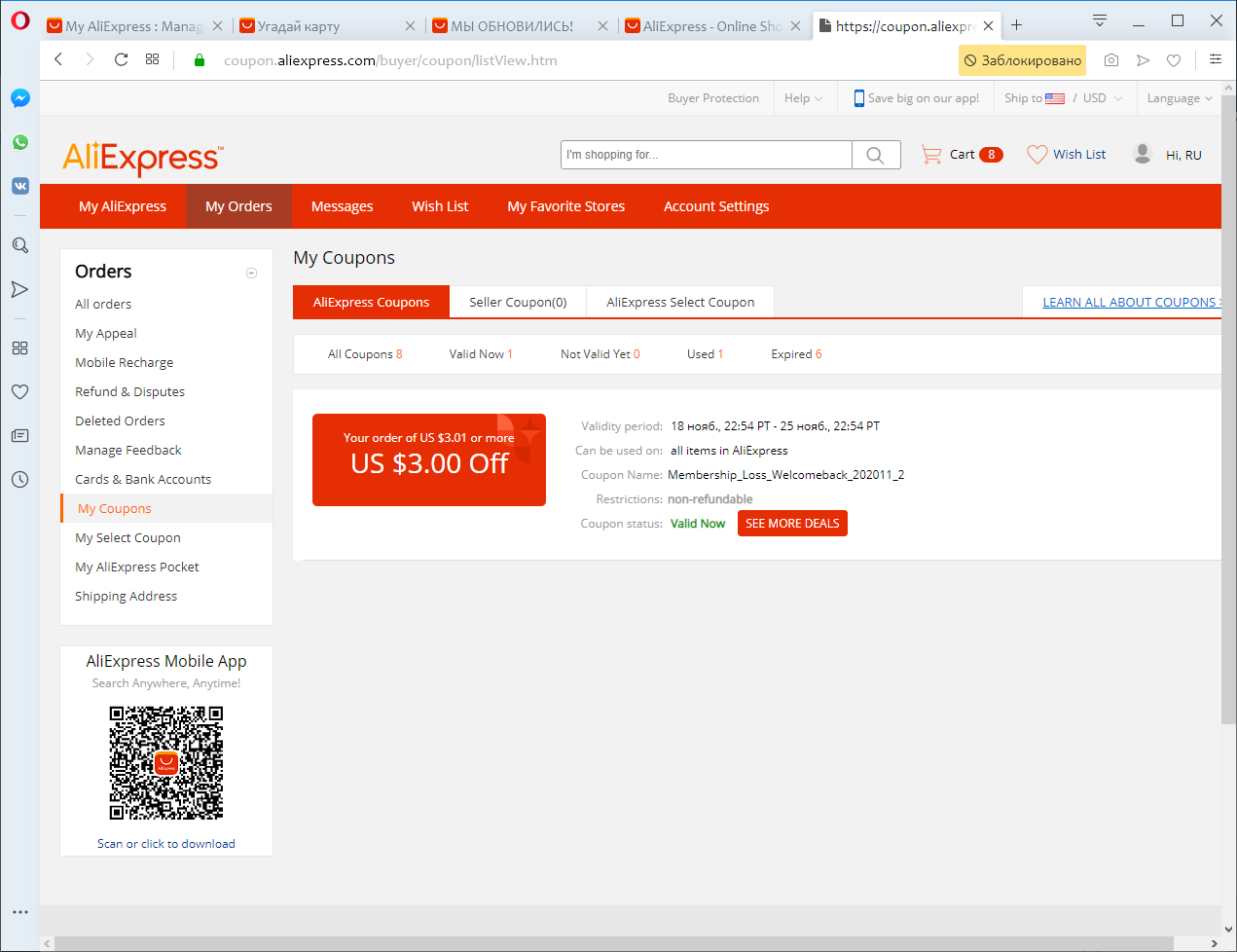Filter coupons by Expired
This screenshot has height=952, width=1237.
pyautogui.click(x=796, y=354)
